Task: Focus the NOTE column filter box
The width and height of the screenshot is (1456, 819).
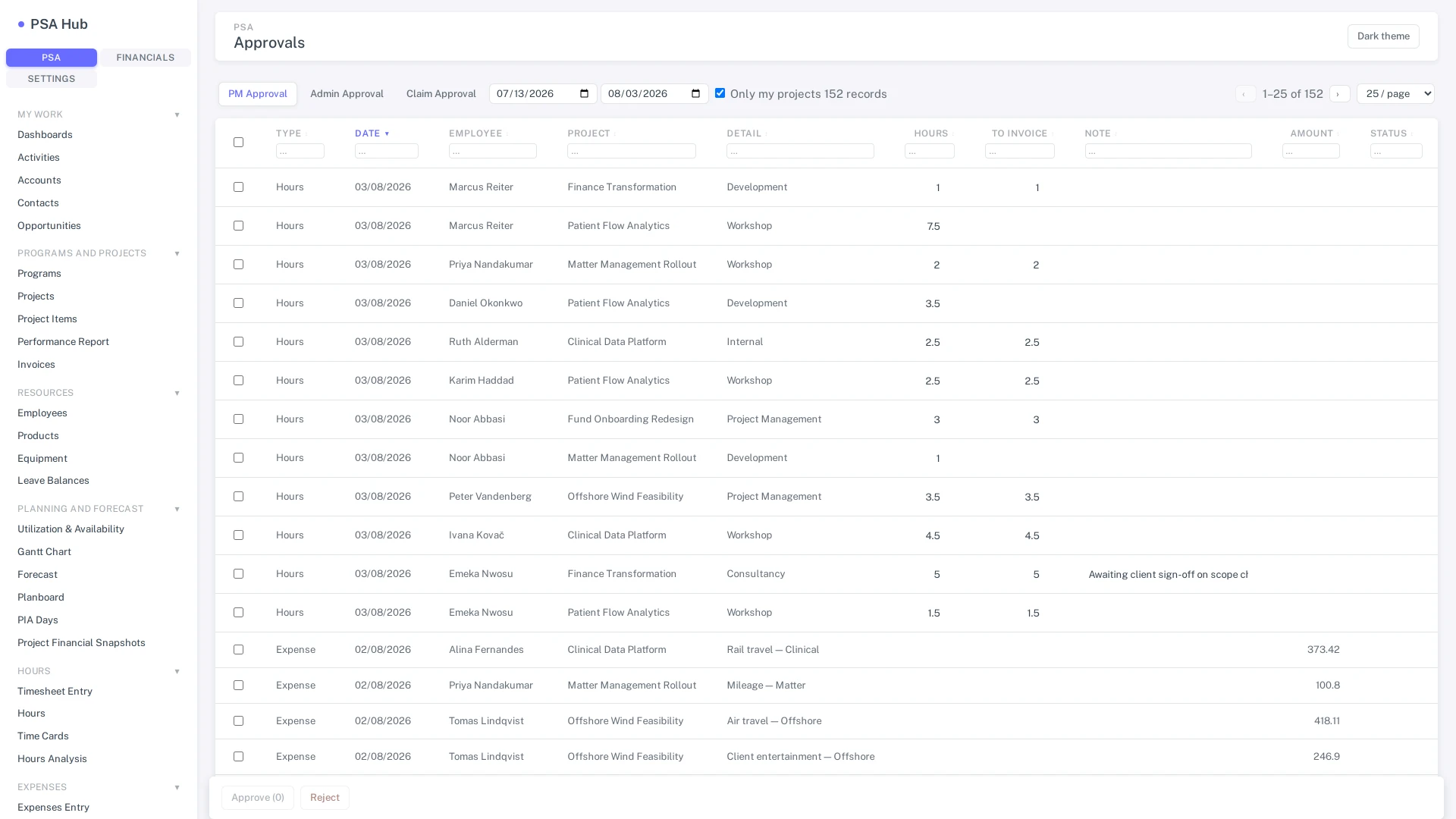Action: [1168, 152]
